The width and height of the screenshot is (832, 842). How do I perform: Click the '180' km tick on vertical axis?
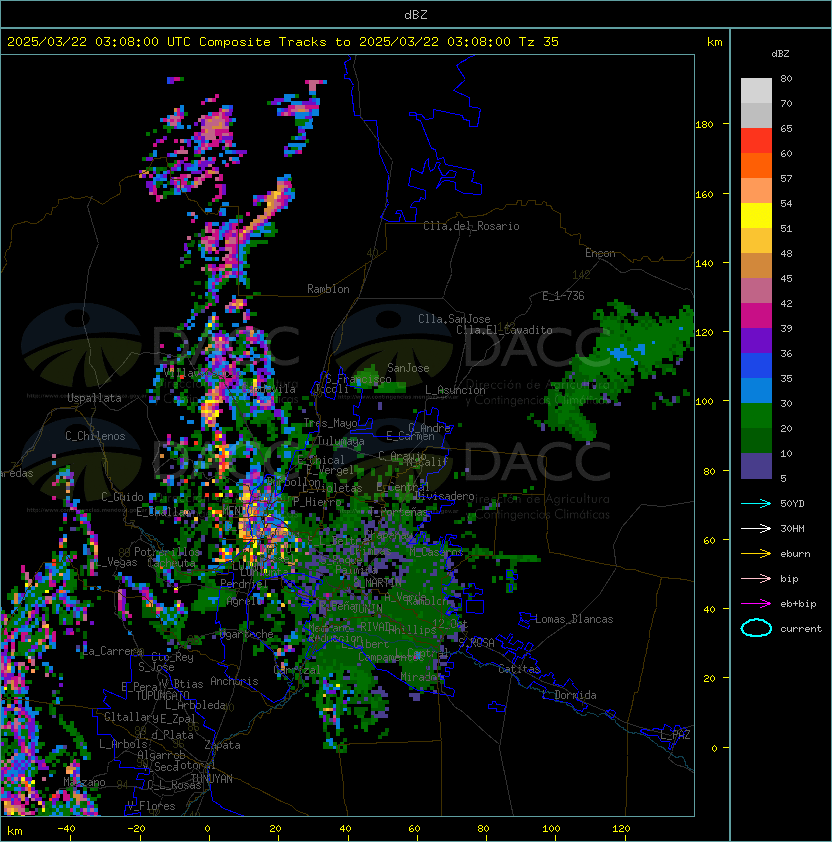tap(704, 125)
